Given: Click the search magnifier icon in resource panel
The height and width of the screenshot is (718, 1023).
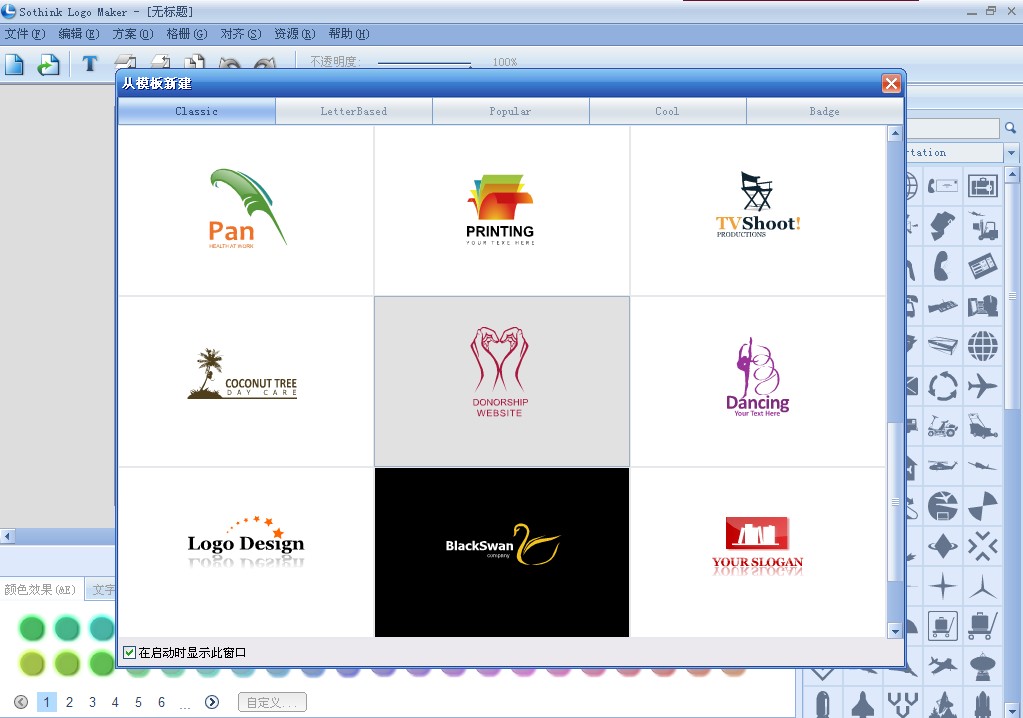Looking at the screenshot, I should click(1011, 128).
